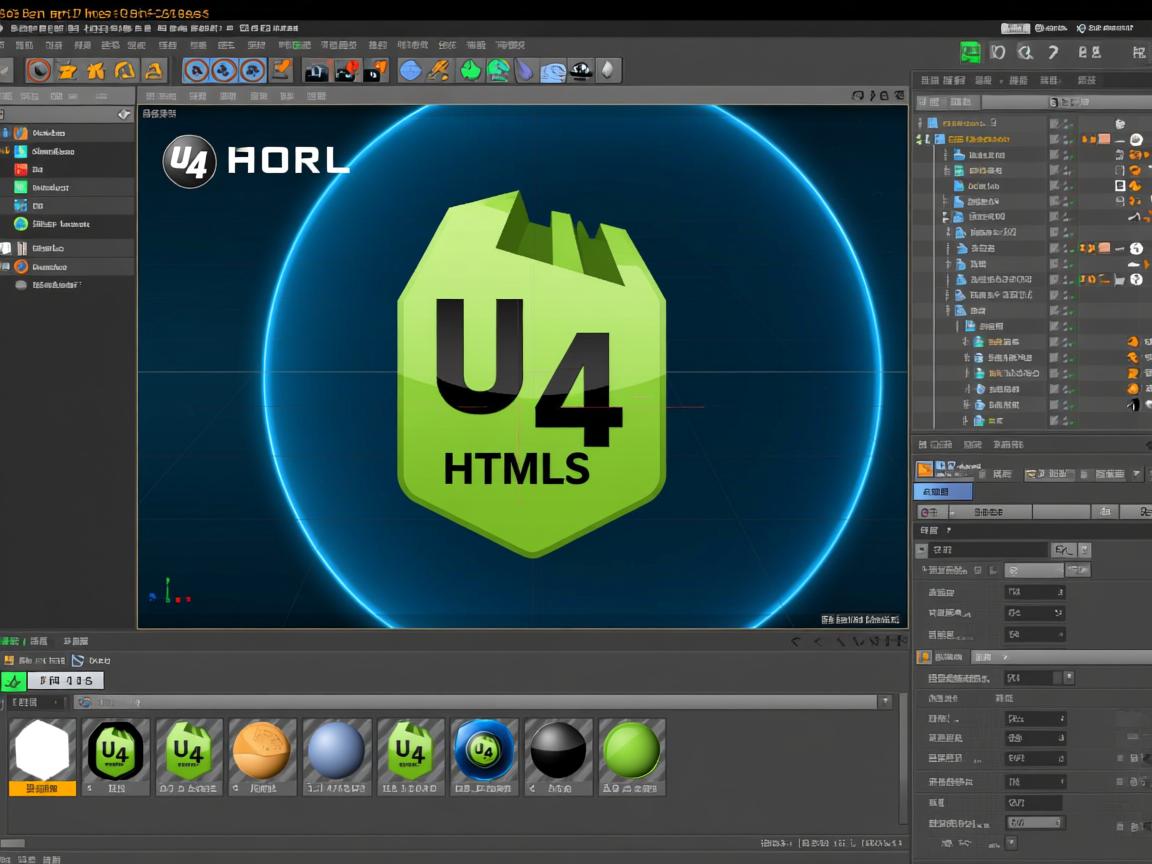Screen dimensions: 1152x864
Task: Click the blue sphere primitive icon
Action: tap(411, 70)
